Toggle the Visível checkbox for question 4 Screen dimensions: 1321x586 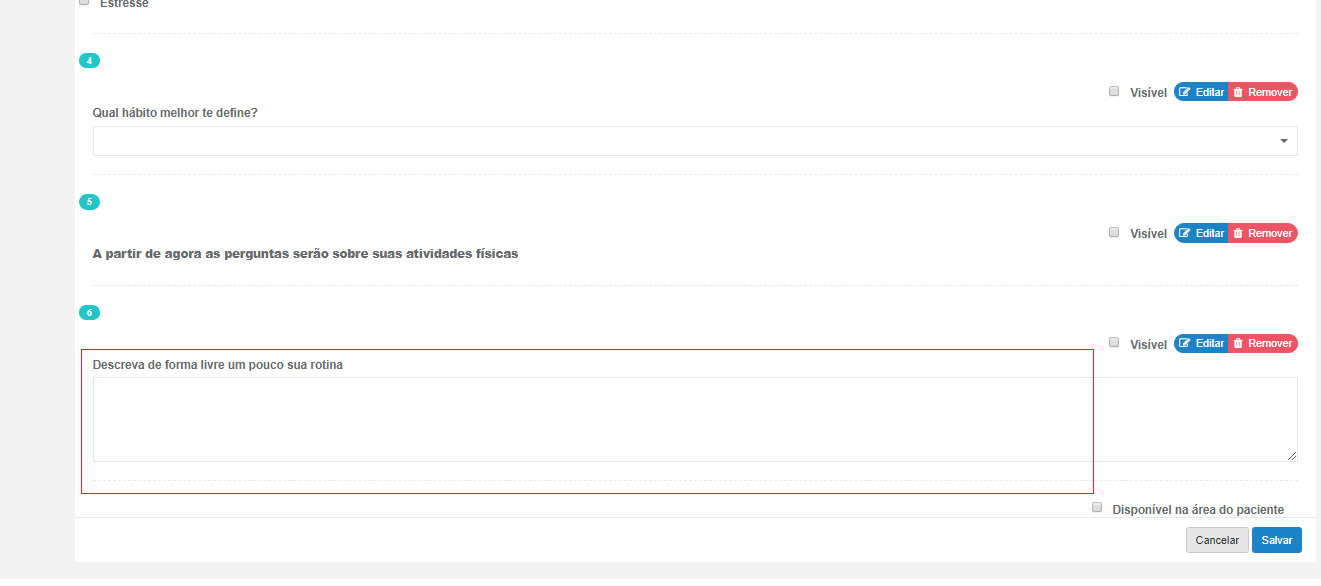[1114, 91]
